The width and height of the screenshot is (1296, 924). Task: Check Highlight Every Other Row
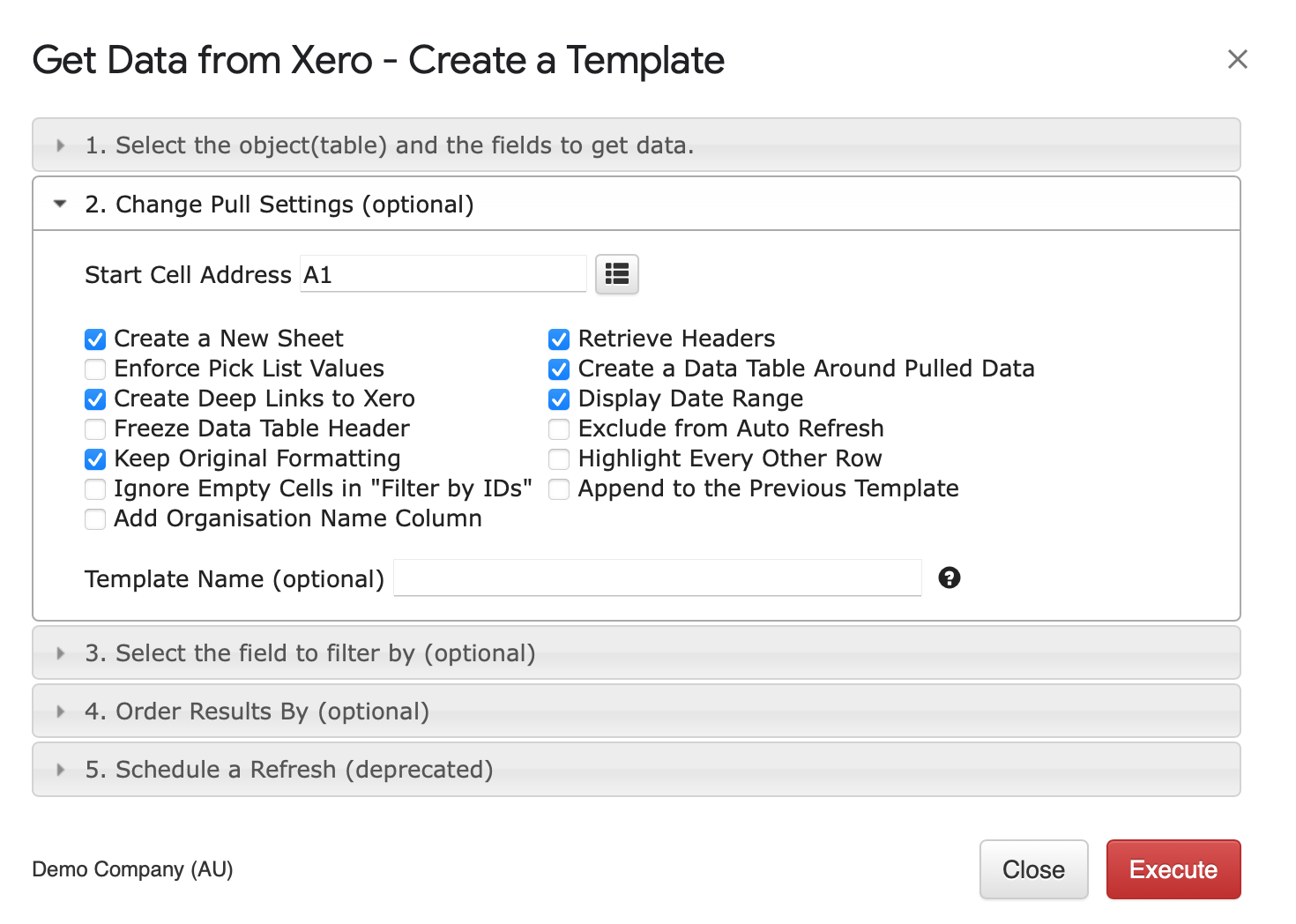click(559, 458)
